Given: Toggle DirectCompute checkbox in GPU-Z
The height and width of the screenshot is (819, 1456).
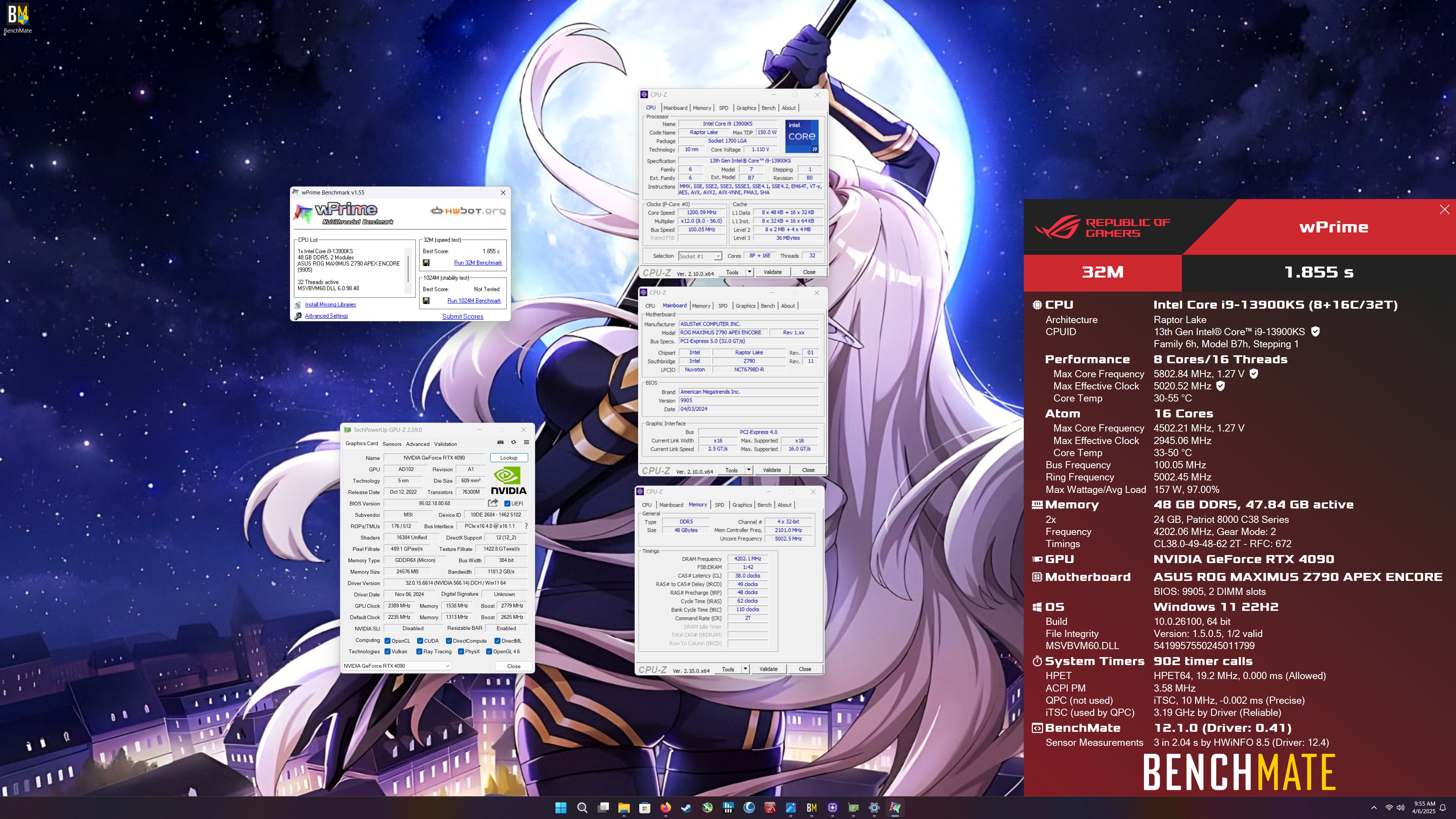Looking at the screenshot, I should 449,641.
